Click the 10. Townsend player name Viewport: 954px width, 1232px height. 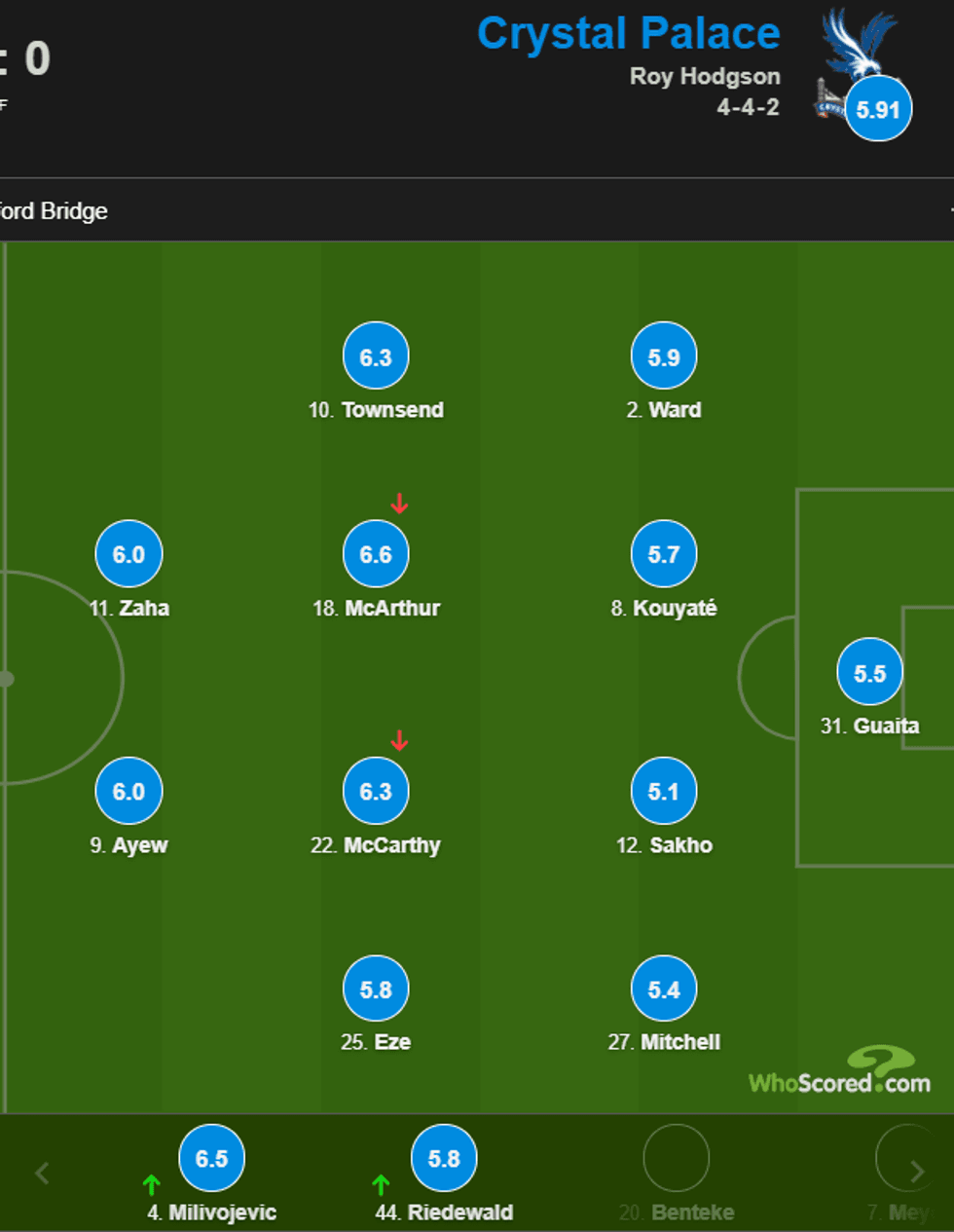[x=376, y=410]
